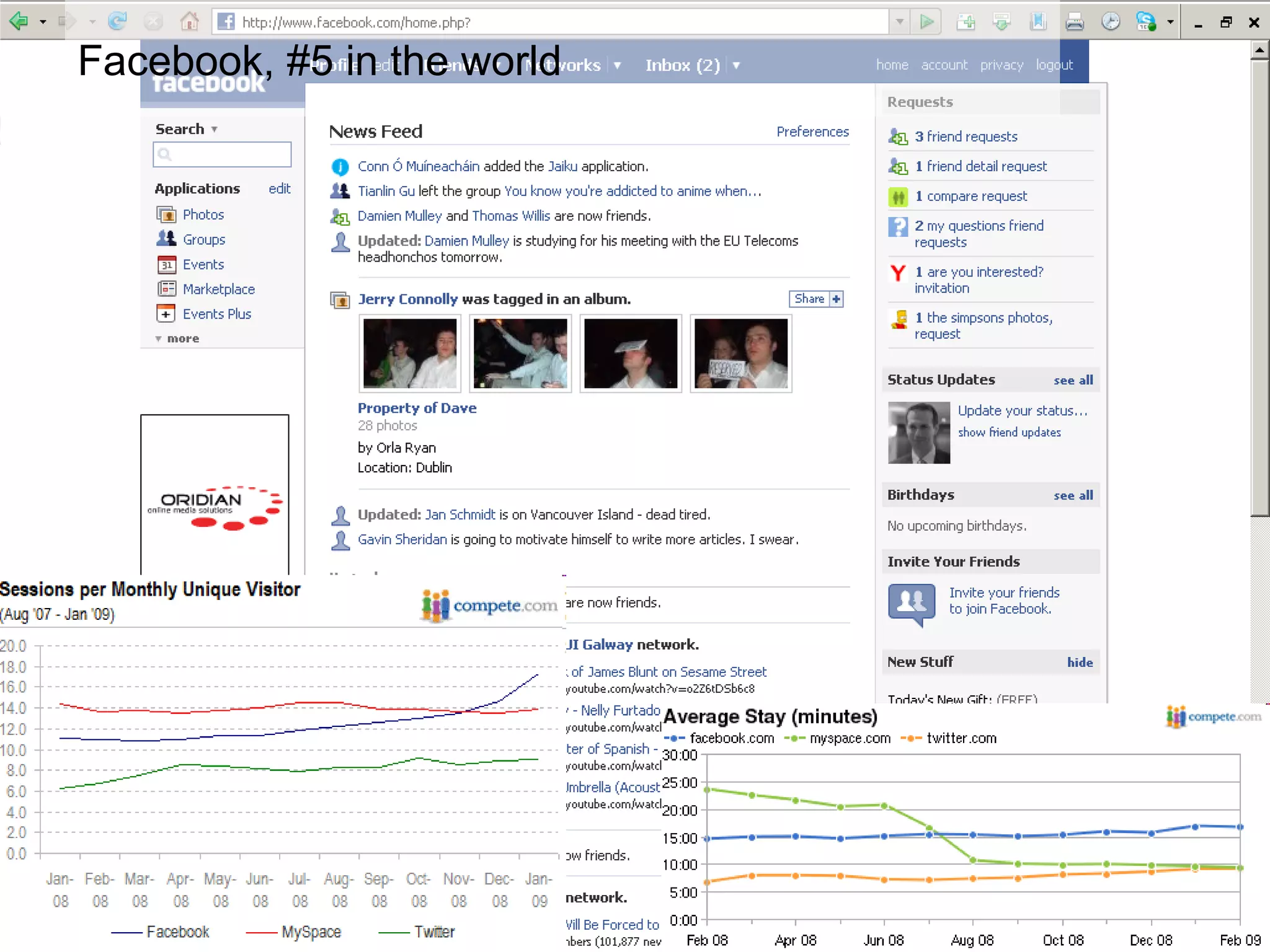Open the Networks menu
Viewport: 1270px width, 952px height.
[563, 65]
